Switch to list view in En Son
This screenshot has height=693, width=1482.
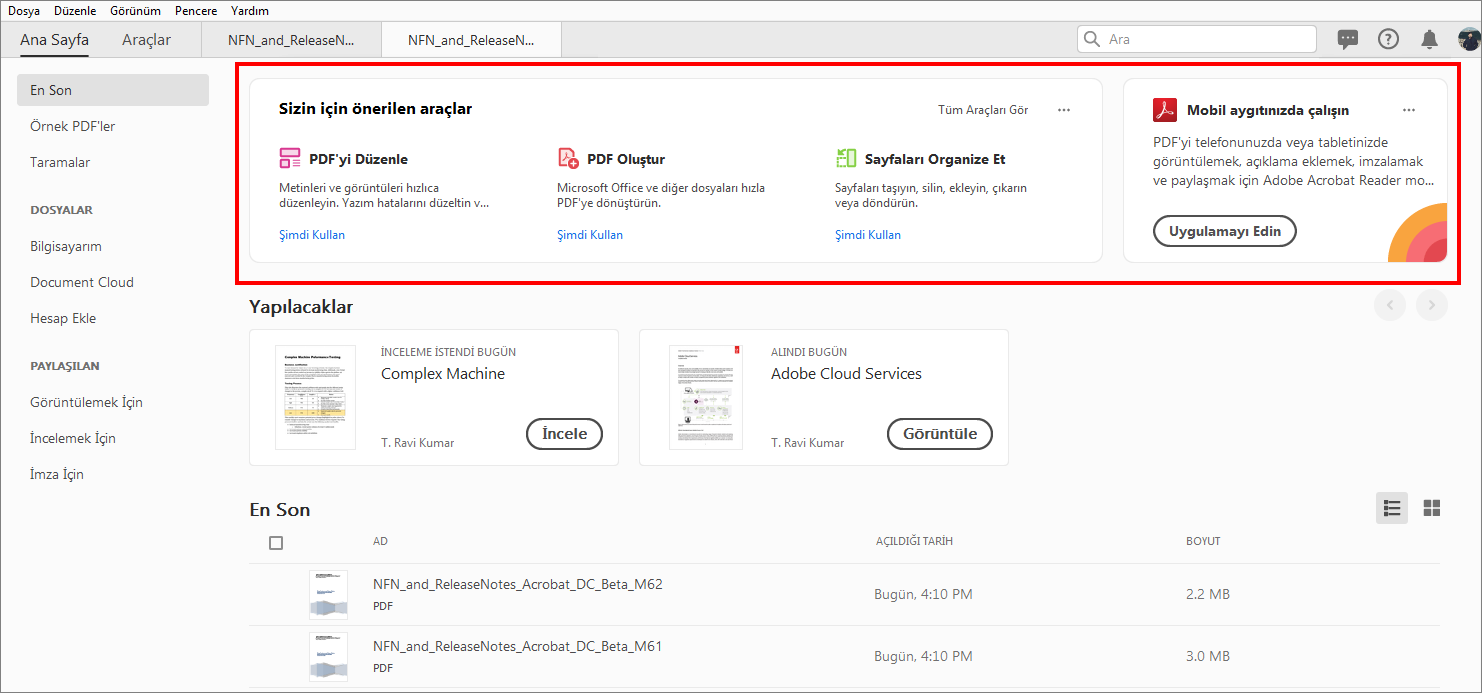tap(1392, 508)
